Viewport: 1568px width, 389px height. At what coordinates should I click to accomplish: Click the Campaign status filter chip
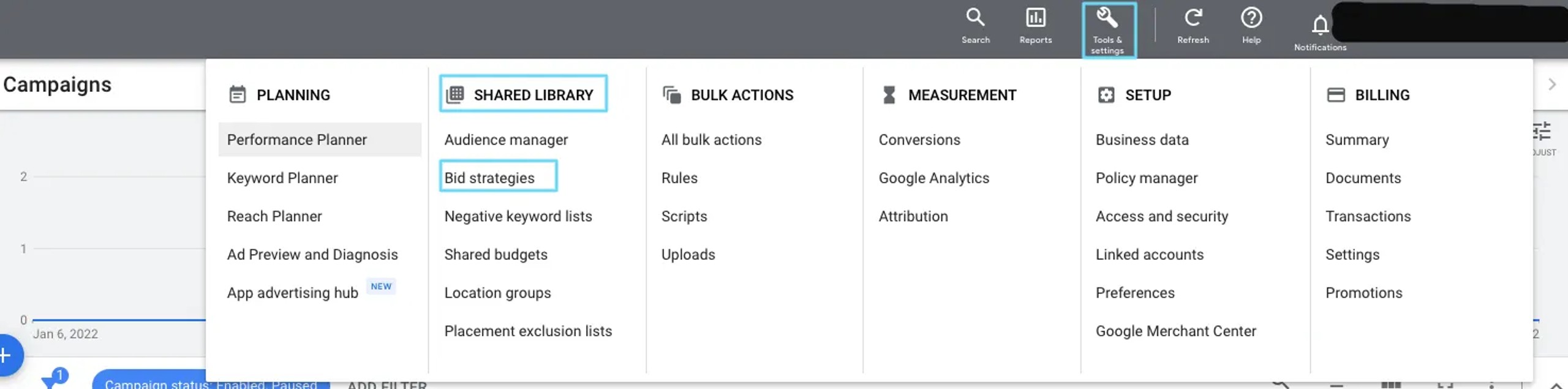[x=211, y=383]
